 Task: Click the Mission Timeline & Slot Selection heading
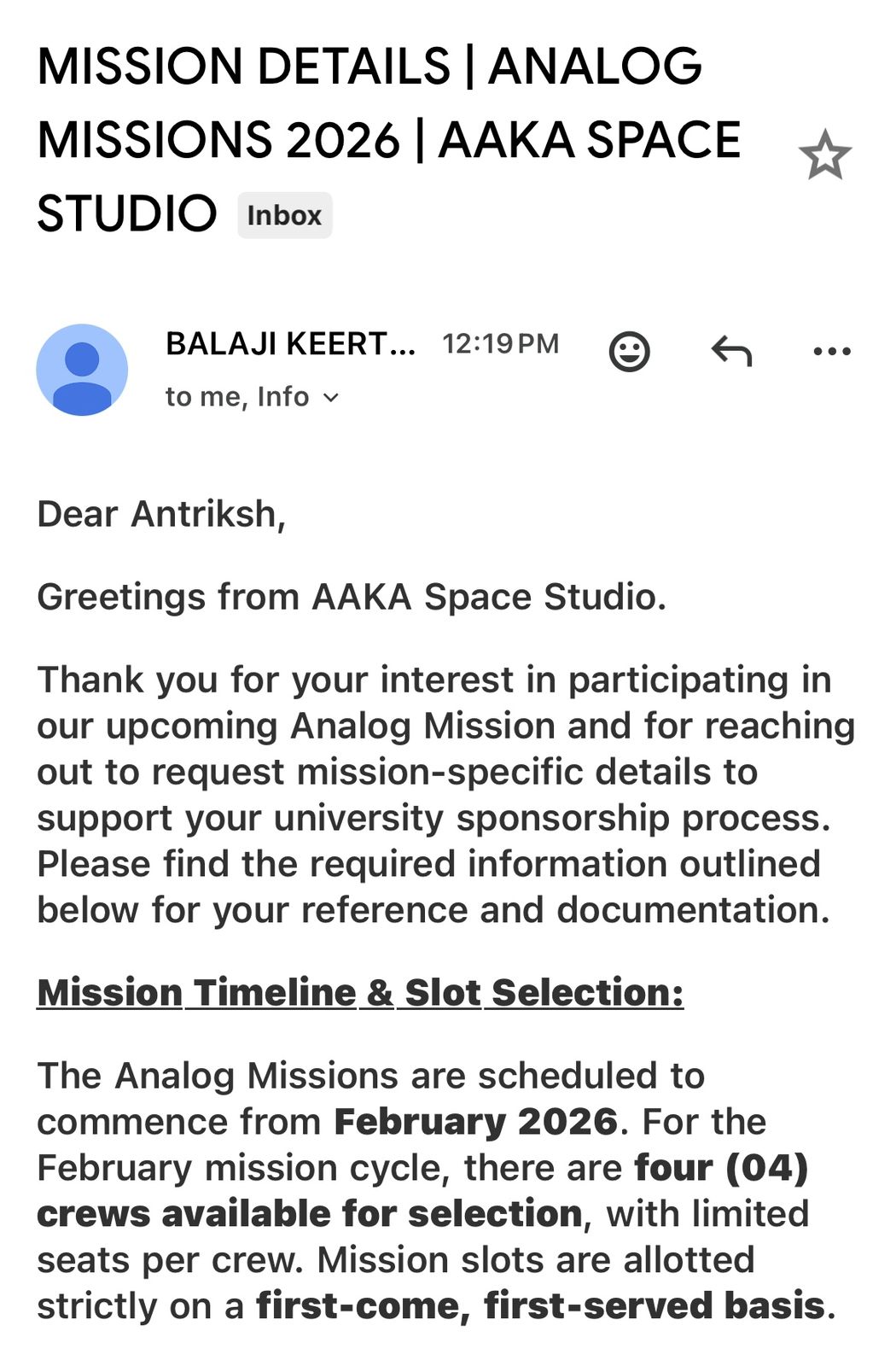pos(360,992)
